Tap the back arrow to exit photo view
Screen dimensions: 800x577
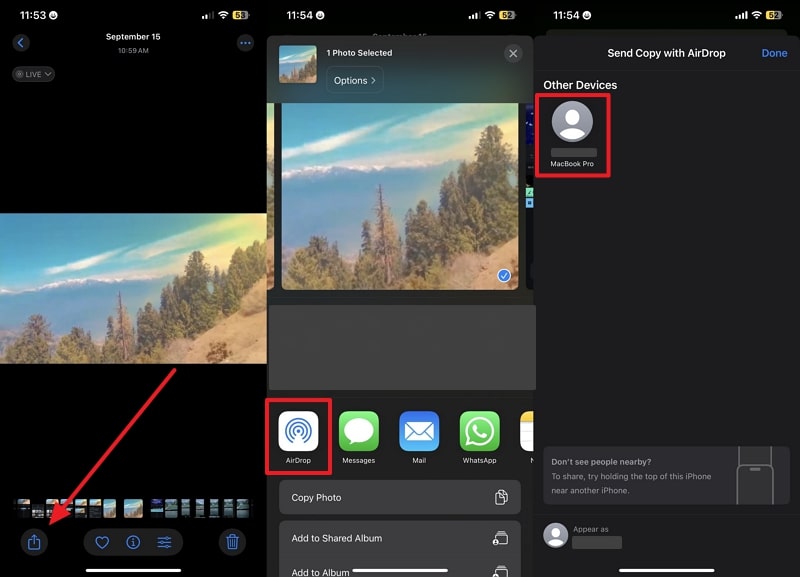point(21,42)
